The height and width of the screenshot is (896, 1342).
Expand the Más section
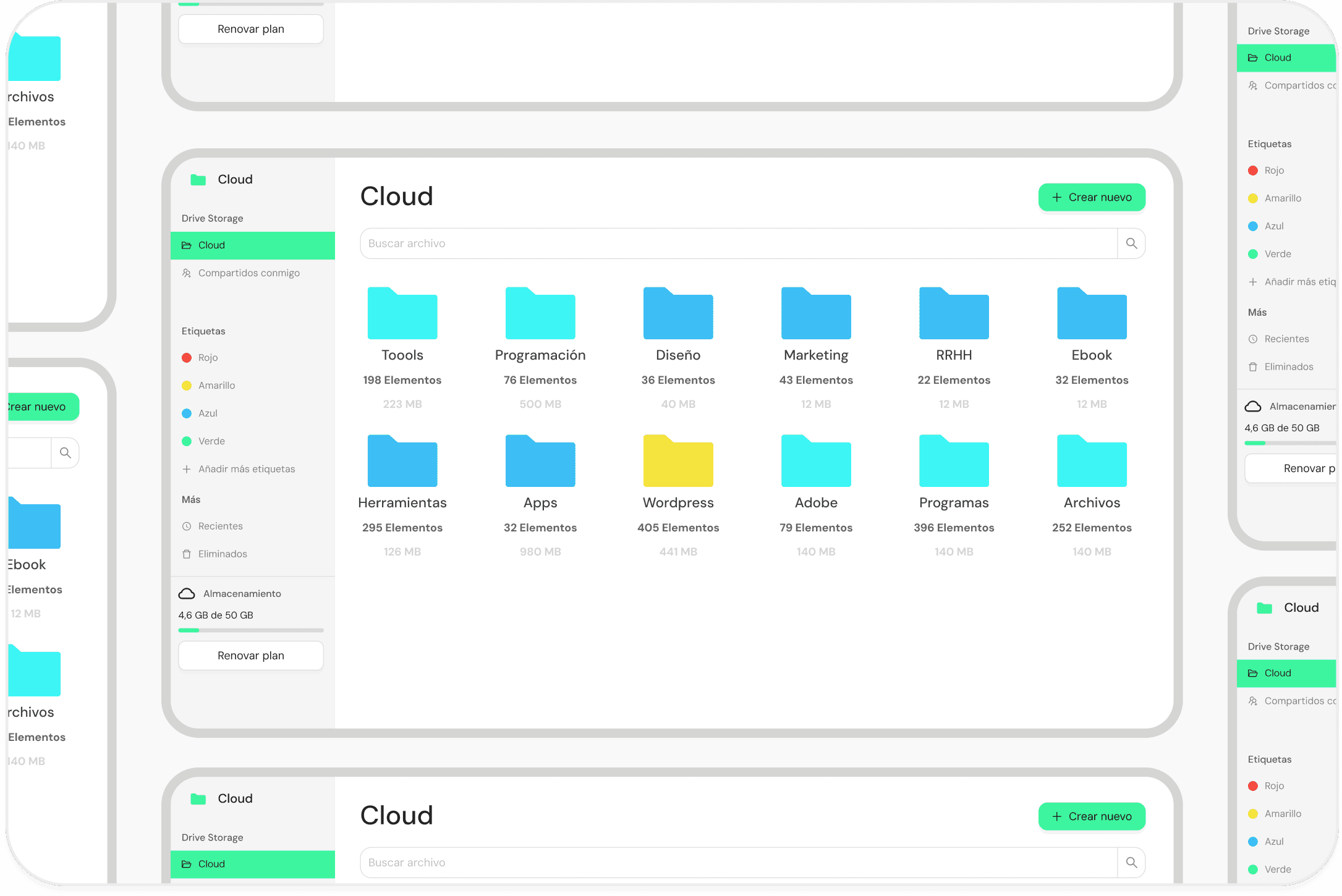point(190,499)
